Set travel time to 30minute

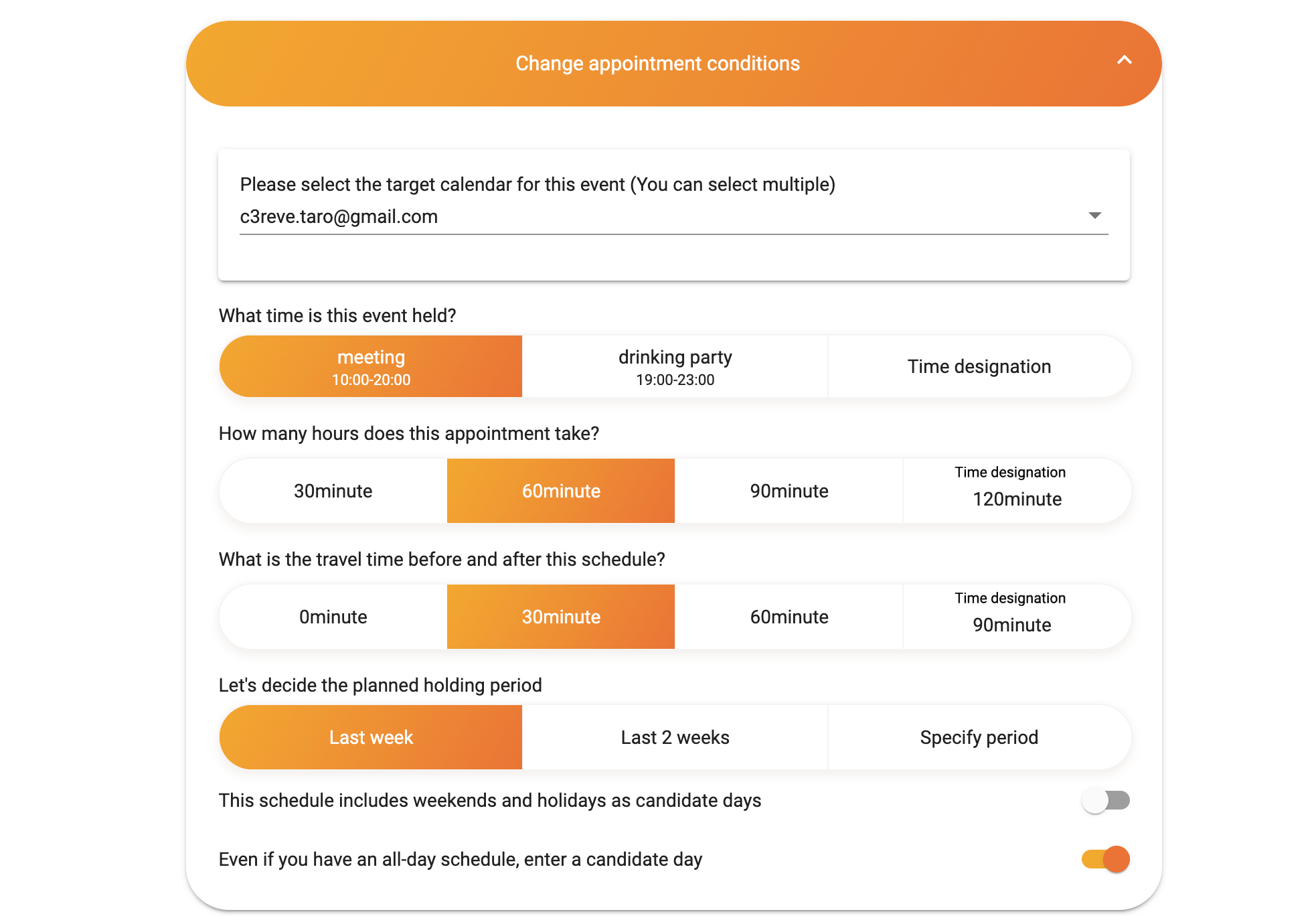tap(561, 617)
